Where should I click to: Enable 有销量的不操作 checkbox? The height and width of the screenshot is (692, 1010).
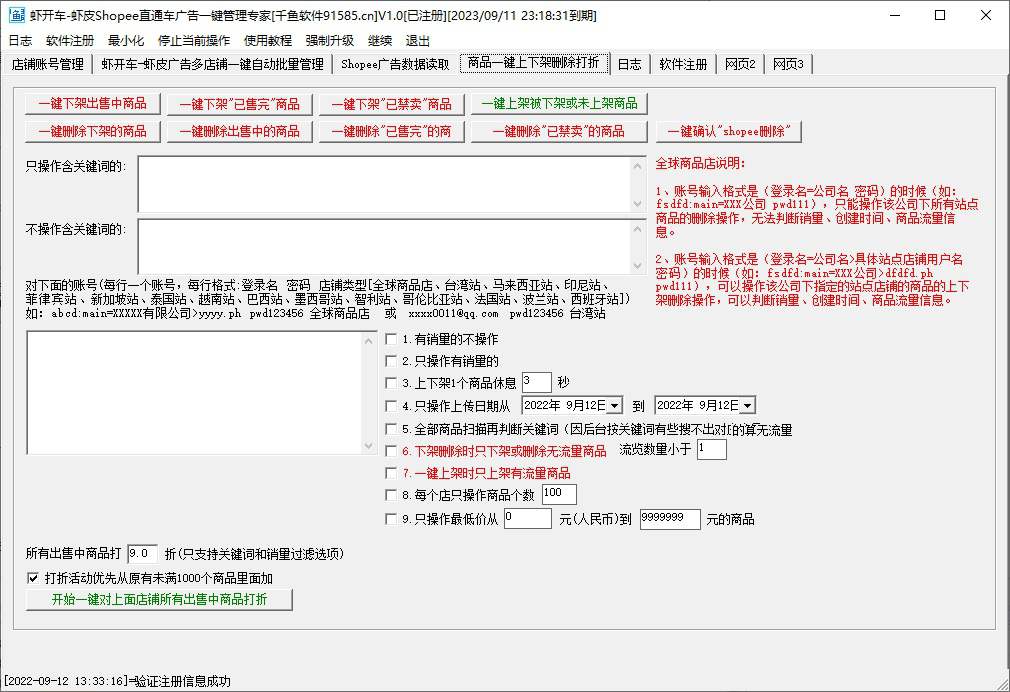tap(391, 339)
